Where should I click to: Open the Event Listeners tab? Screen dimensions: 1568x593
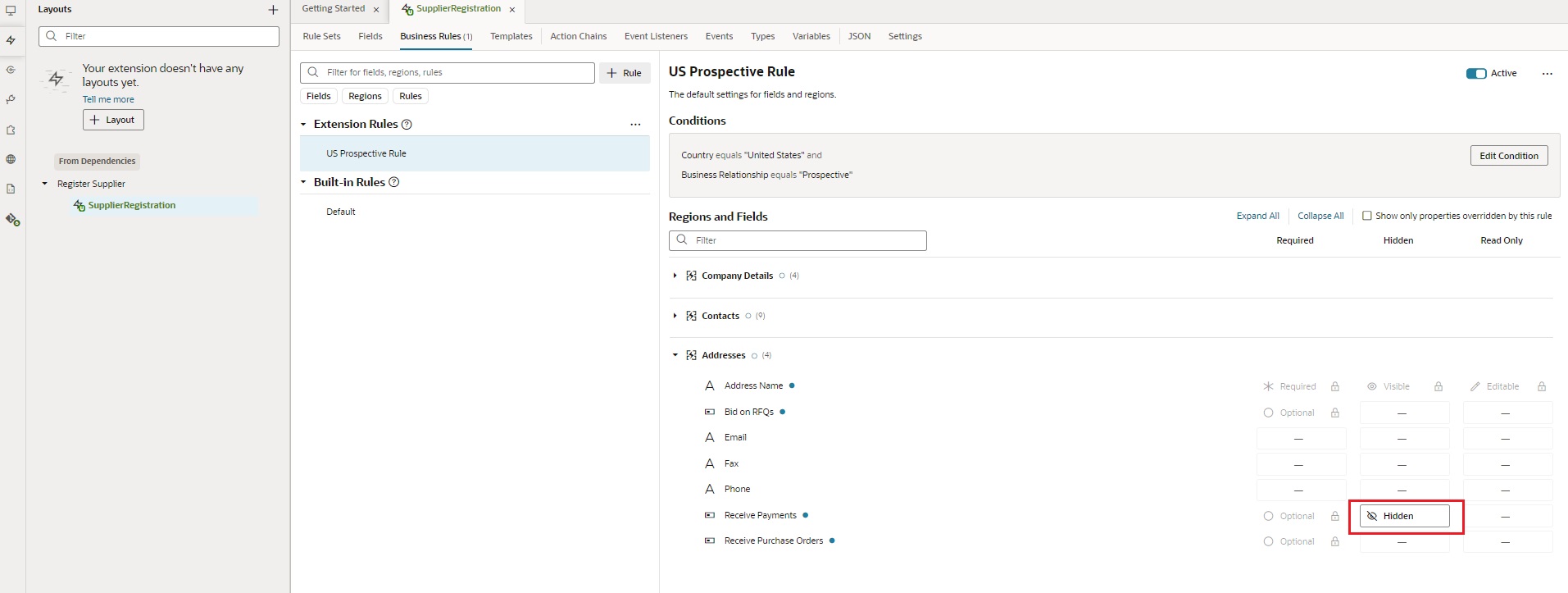pyautogui.click(x=656, y=36)
